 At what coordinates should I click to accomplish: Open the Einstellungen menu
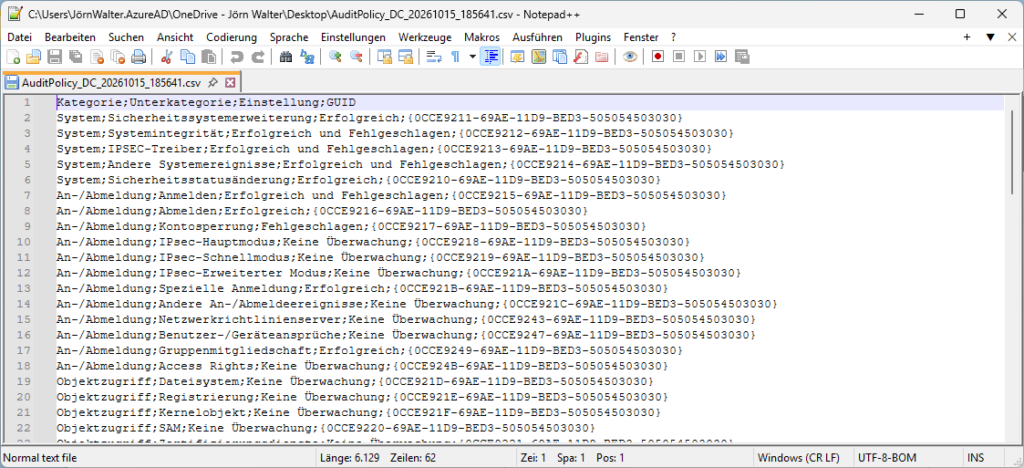353,37
